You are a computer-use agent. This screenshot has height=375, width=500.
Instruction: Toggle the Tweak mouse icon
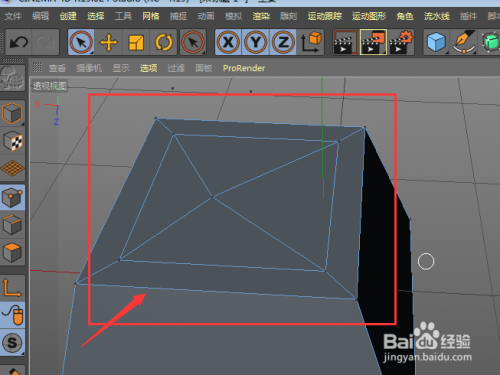(x=12, y=315)
